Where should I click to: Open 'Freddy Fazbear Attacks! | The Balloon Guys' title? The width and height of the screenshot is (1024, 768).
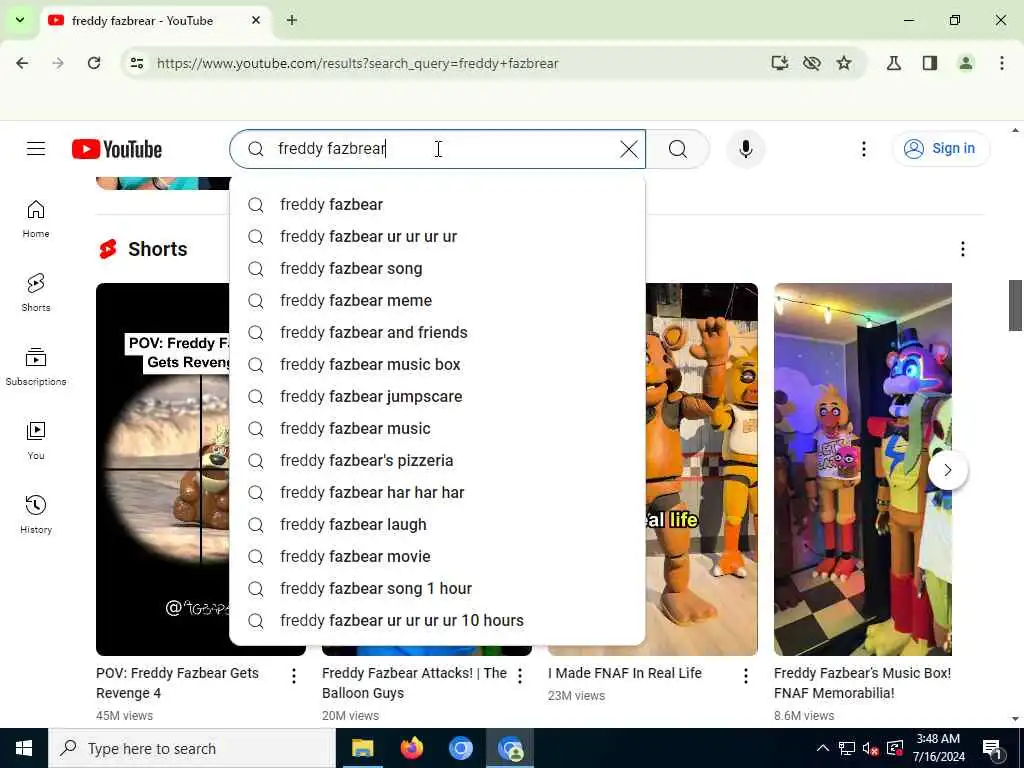[414, 683]
